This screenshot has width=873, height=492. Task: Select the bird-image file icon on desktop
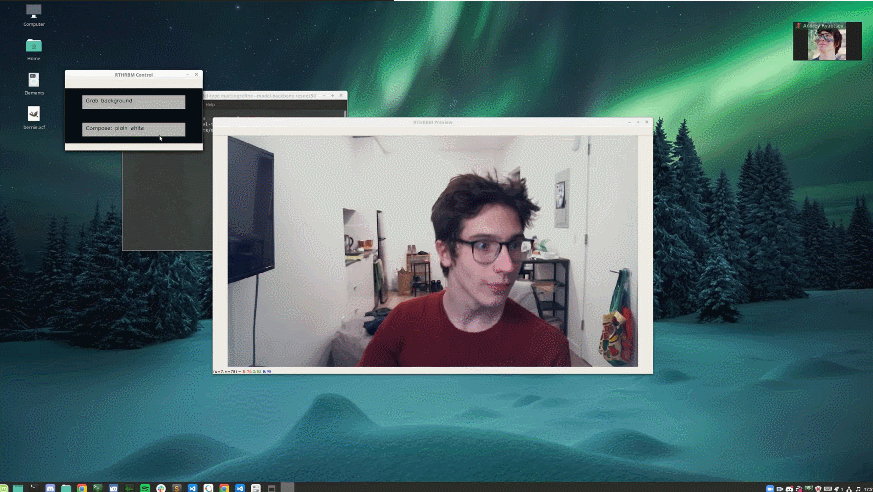34,117
